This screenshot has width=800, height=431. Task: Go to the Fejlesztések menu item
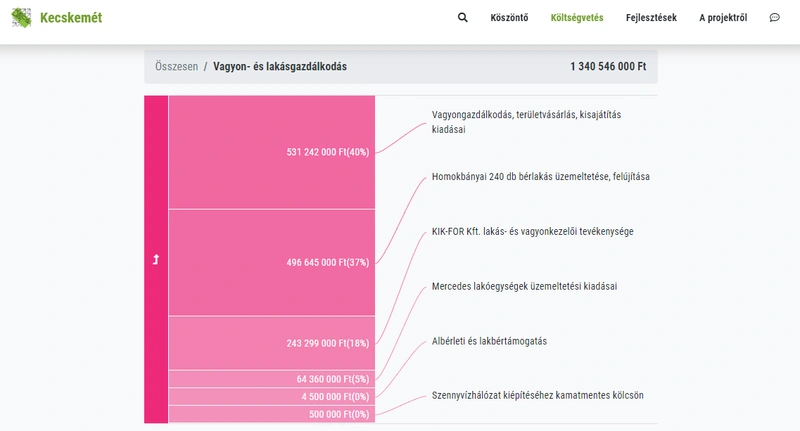651,18
